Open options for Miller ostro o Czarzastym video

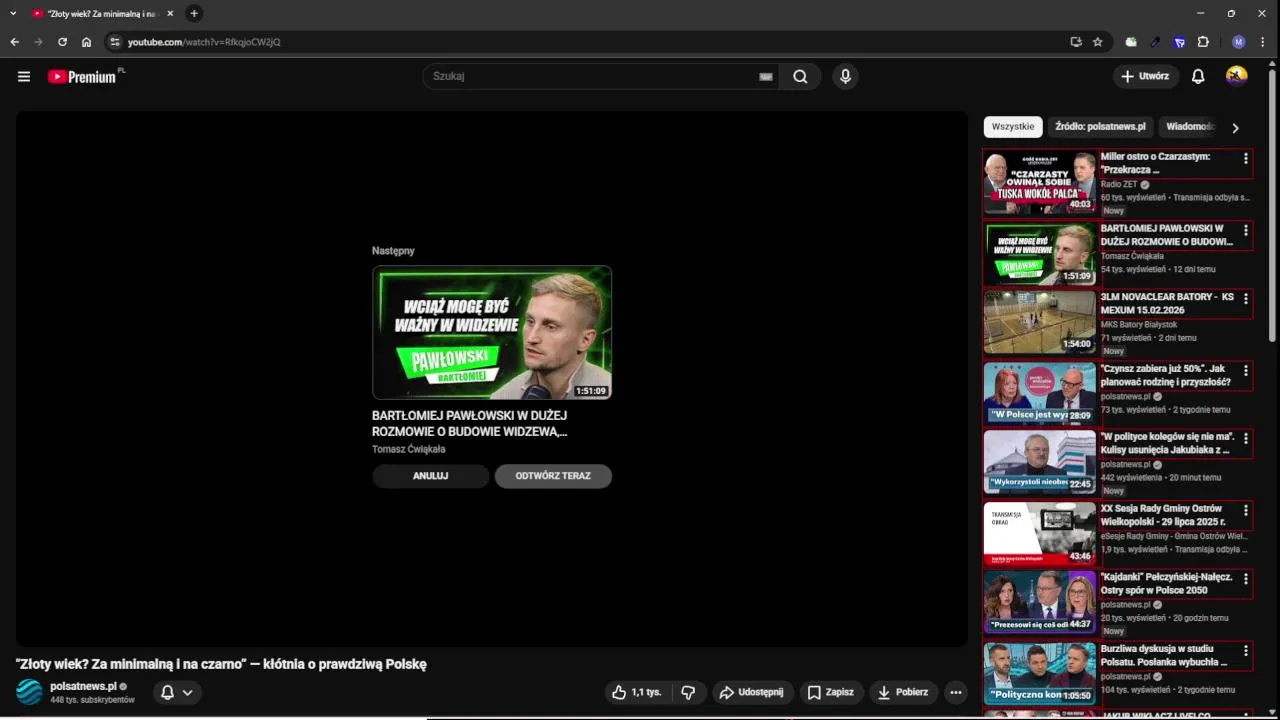point(1246,159)
